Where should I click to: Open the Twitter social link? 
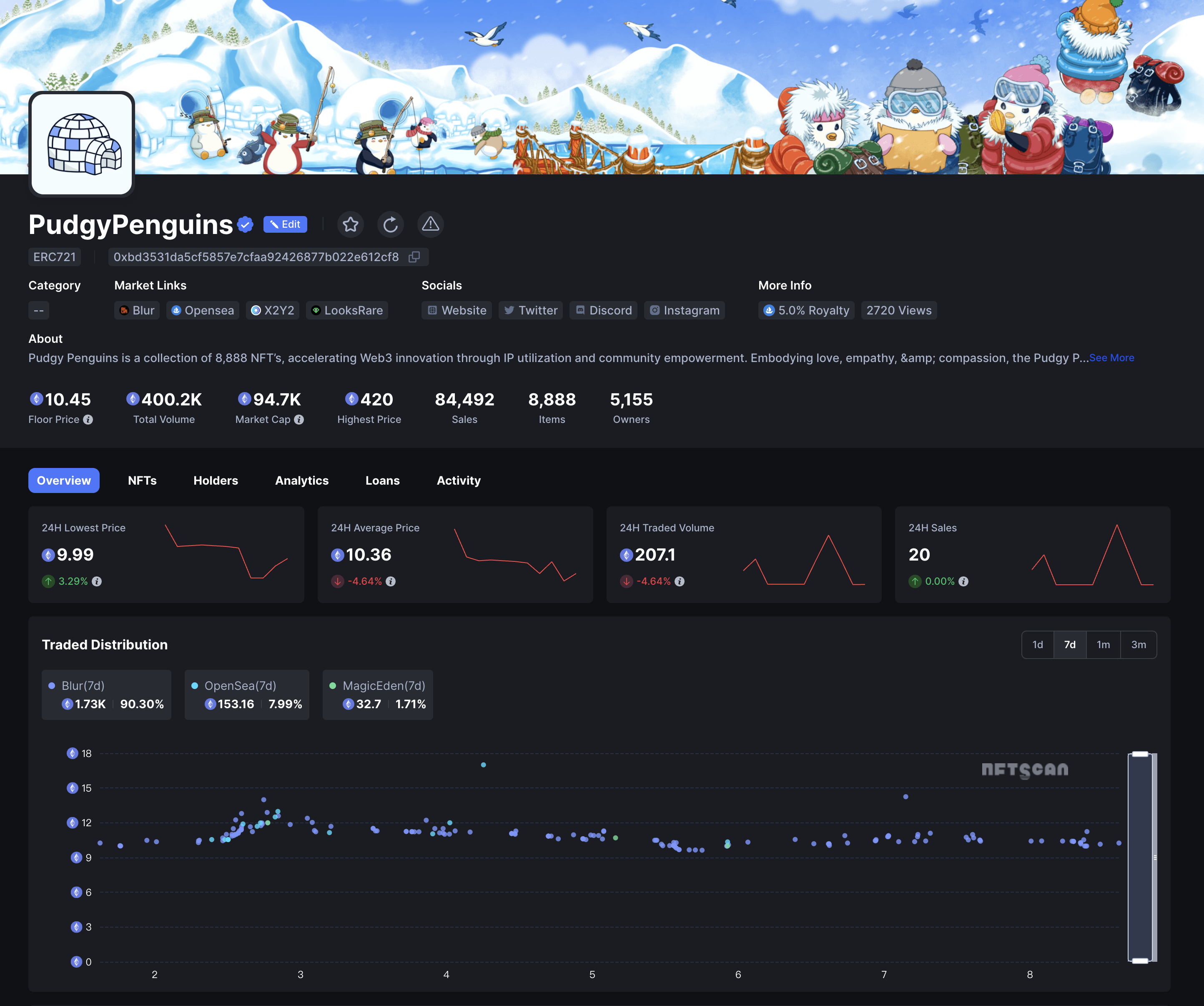[x=530, y=310]
